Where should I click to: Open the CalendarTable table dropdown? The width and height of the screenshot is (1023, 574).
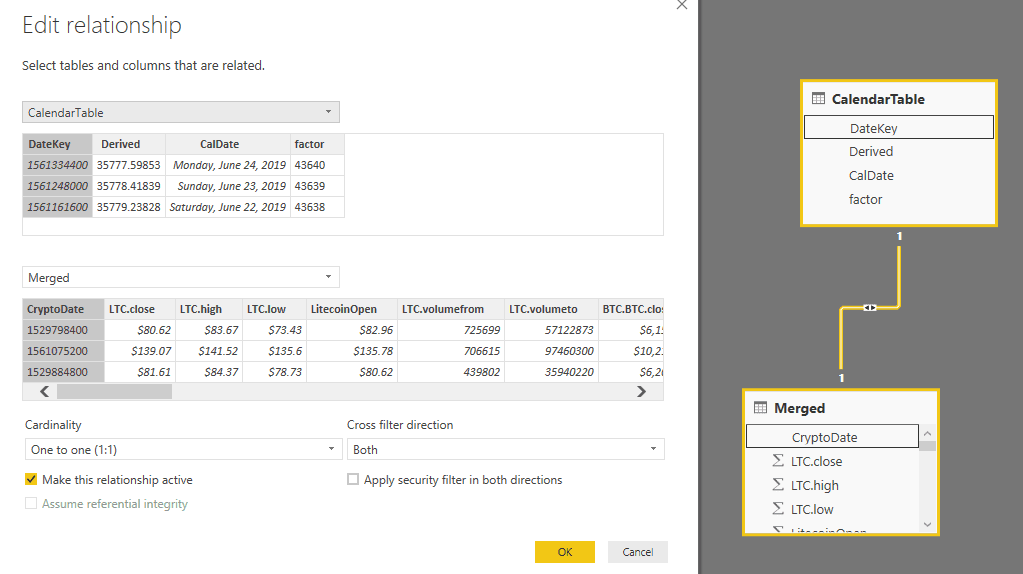181,112
